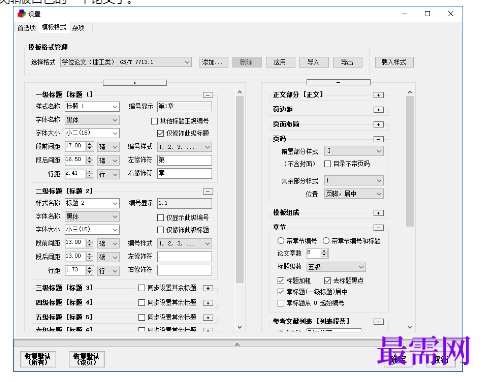Click the 导入 button

(x=314, y=62)
